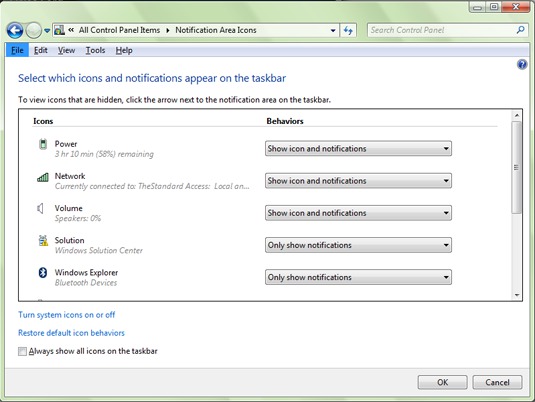Click Restore default icon behaviors link

pyautogui.click(x=71, y=333)
